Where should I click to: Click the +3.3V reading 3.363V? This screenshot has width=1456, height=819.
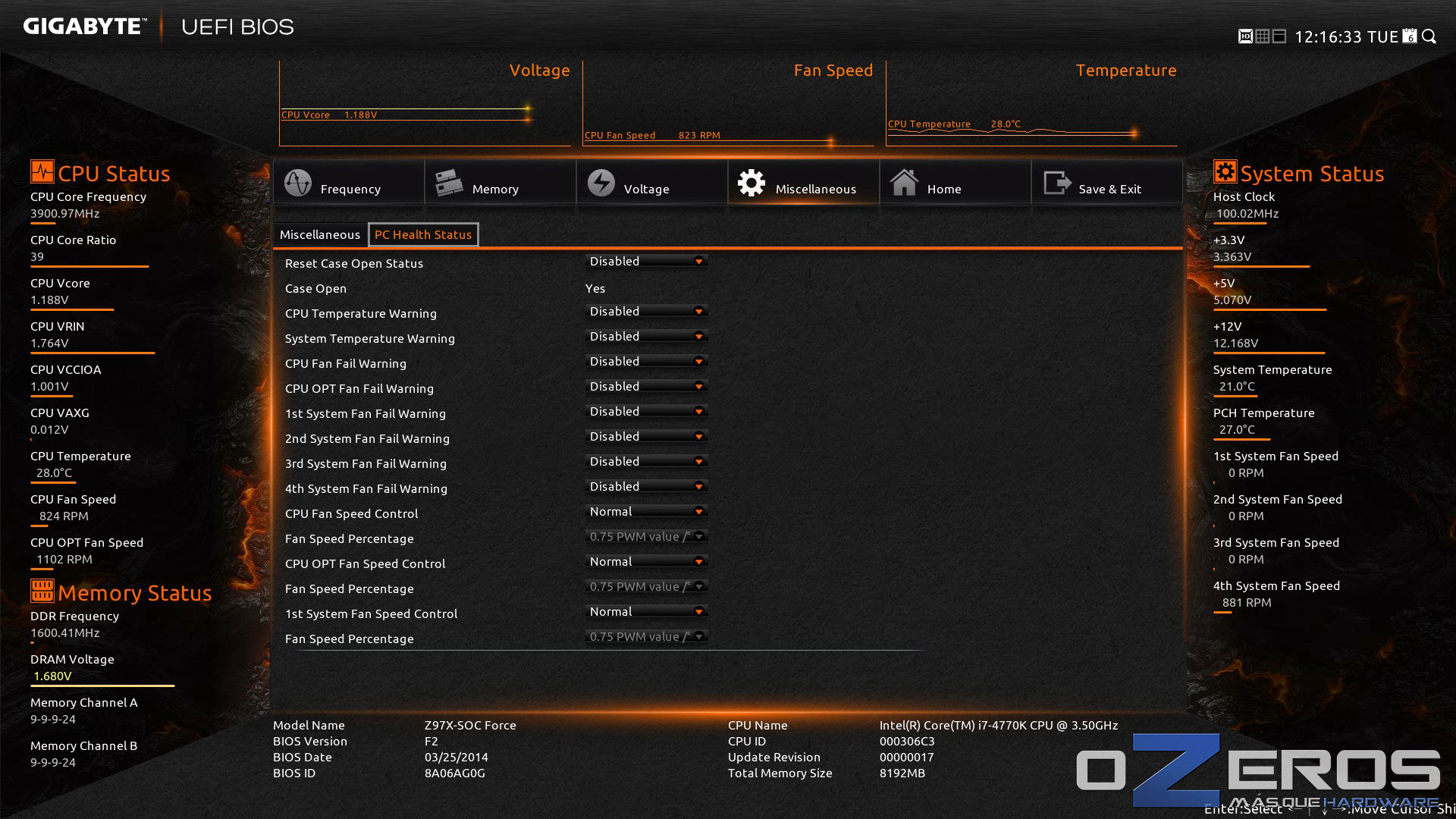[x=1232, y=257]
